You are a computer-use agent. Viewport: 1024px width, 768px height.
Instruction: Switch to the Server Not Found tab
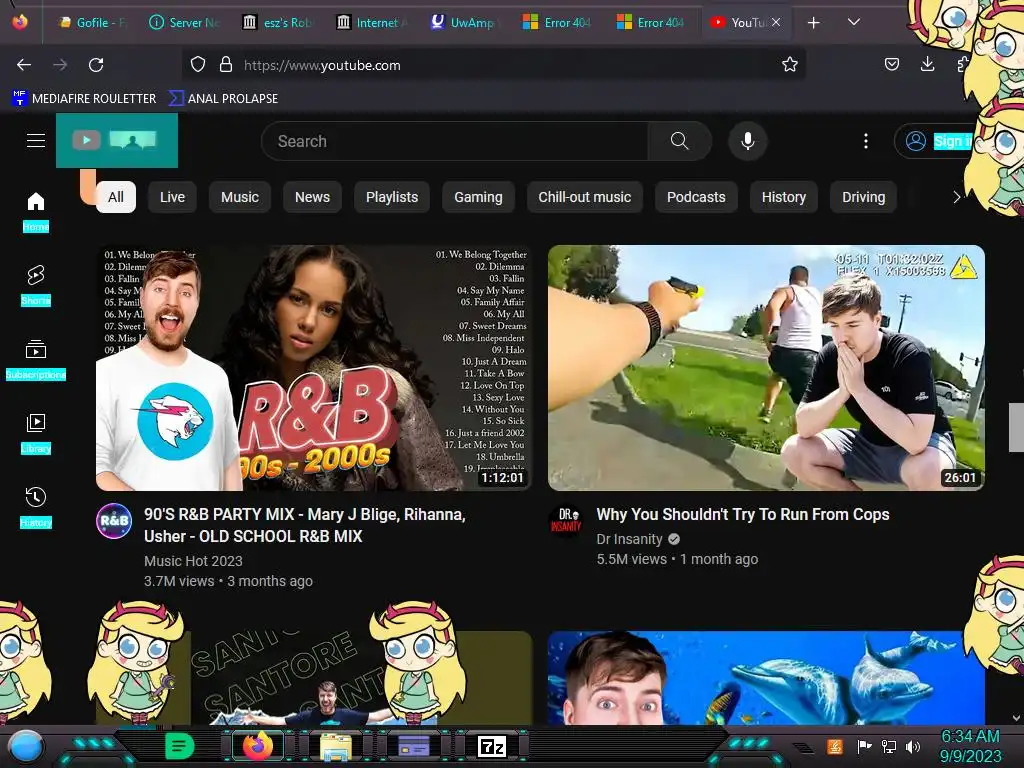(185, 23)
